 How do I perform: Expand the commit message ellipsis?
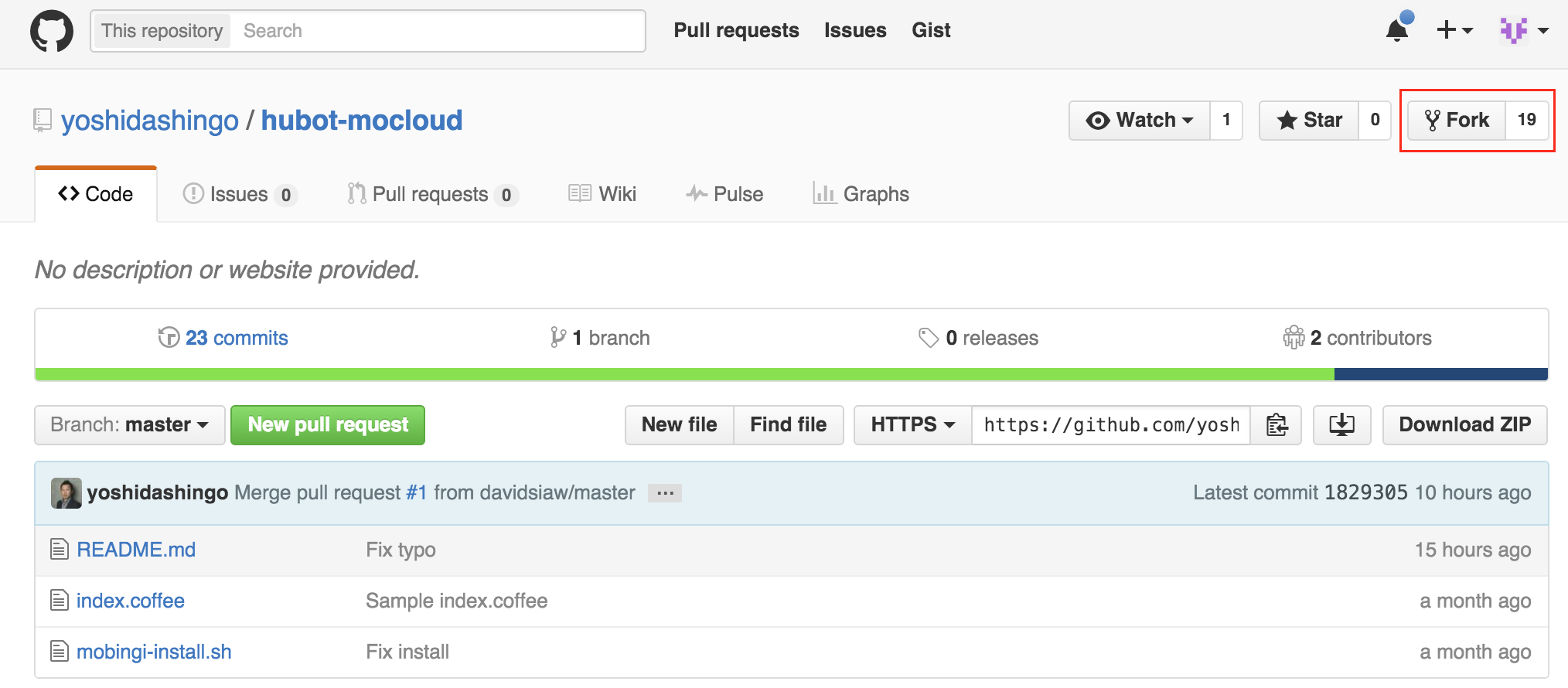[665, 493]
